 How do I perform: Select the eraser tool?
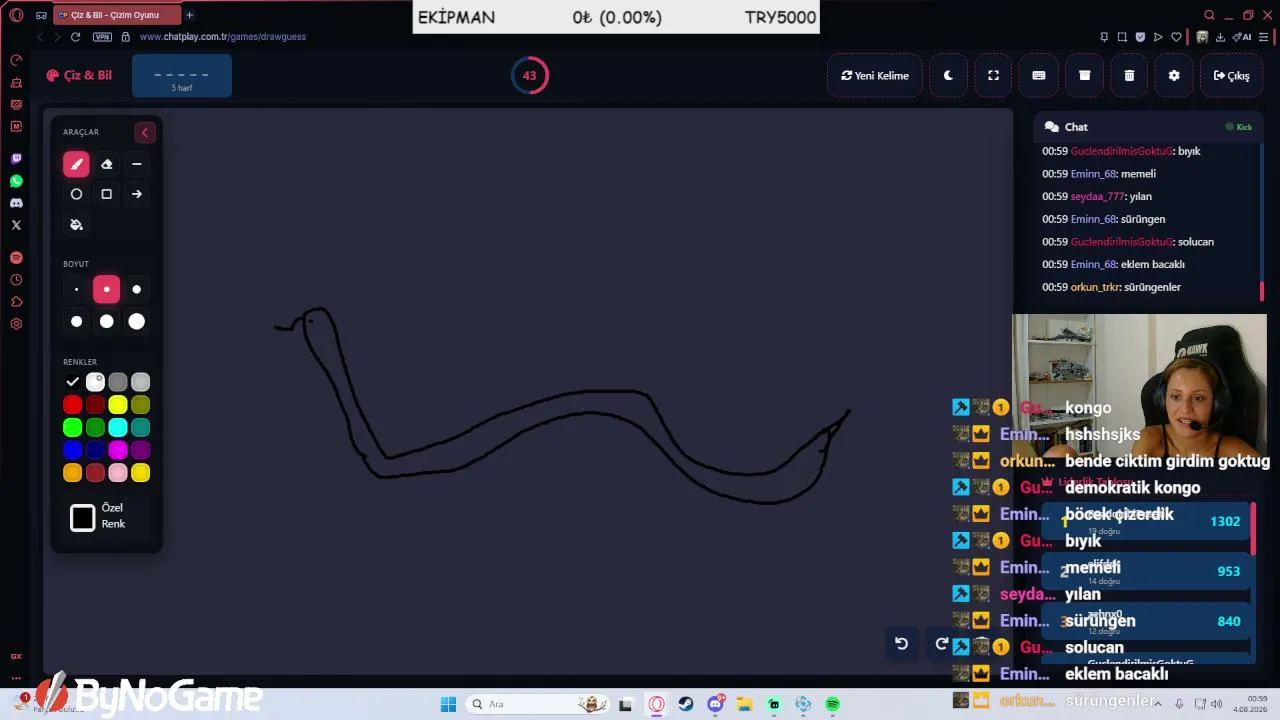pos(107,164)
